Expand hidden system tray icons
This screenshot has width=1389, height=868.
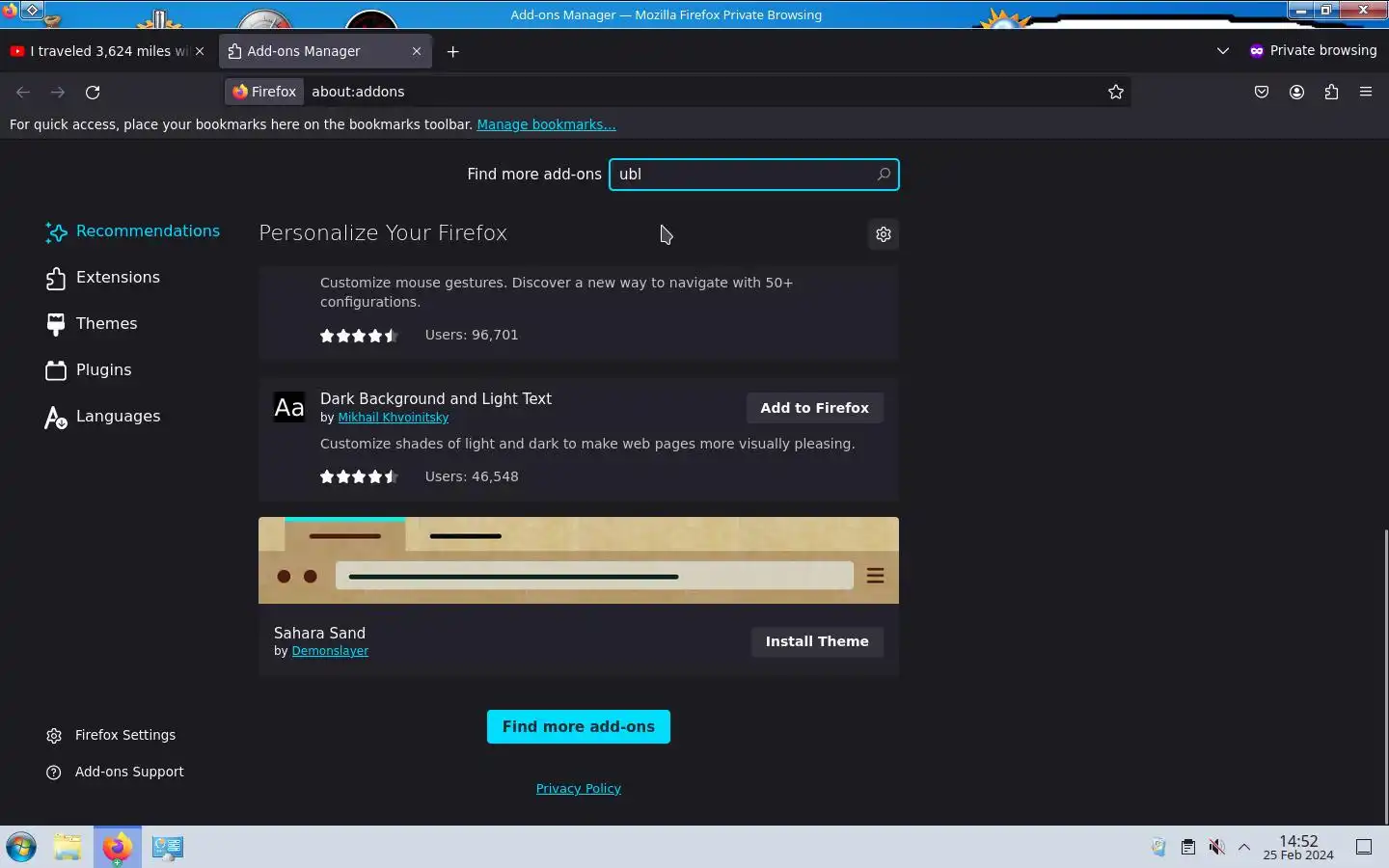(x=1244, y=847)
